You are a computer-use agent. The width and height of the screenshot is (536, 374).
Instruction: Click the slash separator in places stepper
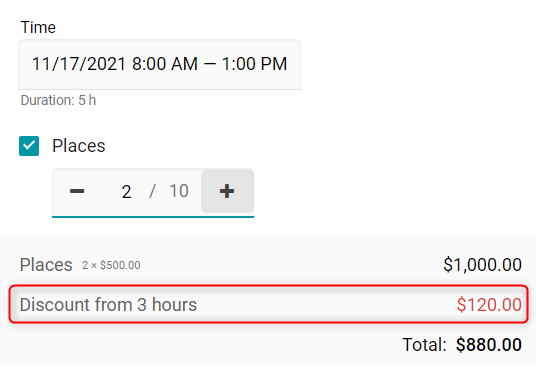152,191
